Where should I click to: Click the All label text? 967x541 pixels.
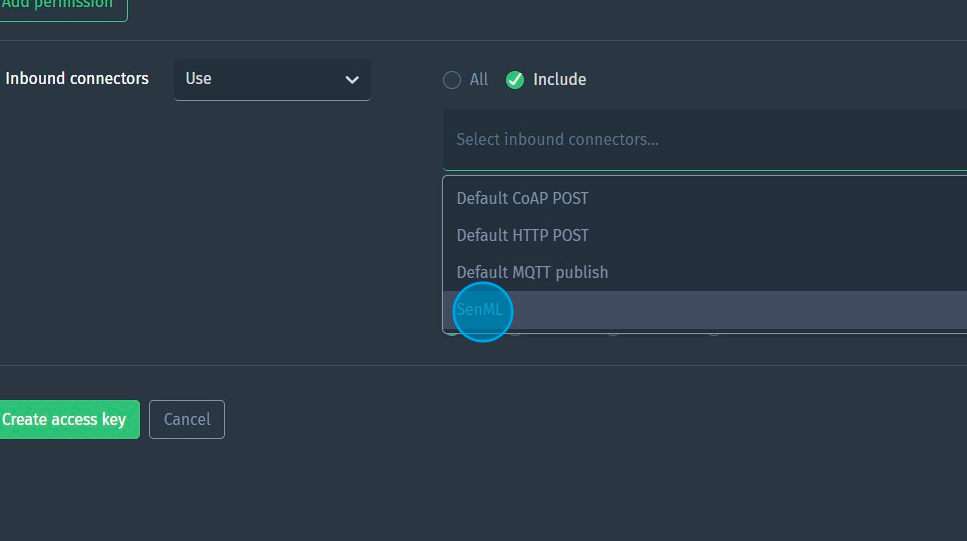click(479, 80)
